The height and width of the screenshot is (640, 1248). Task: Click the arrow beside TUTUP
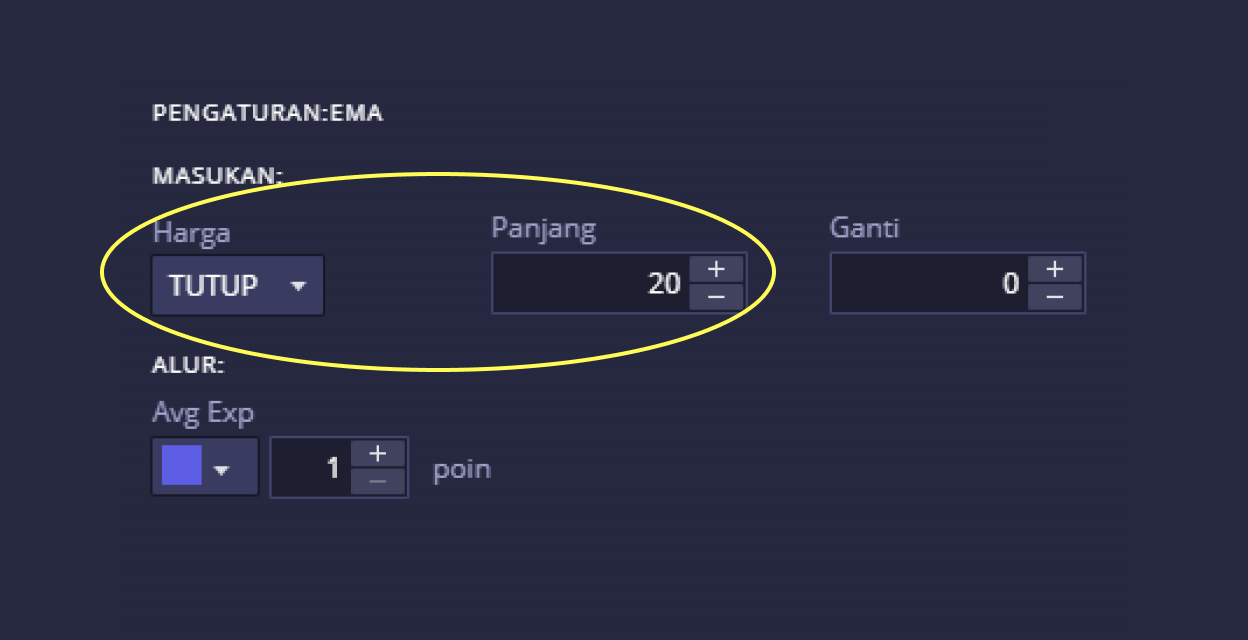(x=298, y=286)
